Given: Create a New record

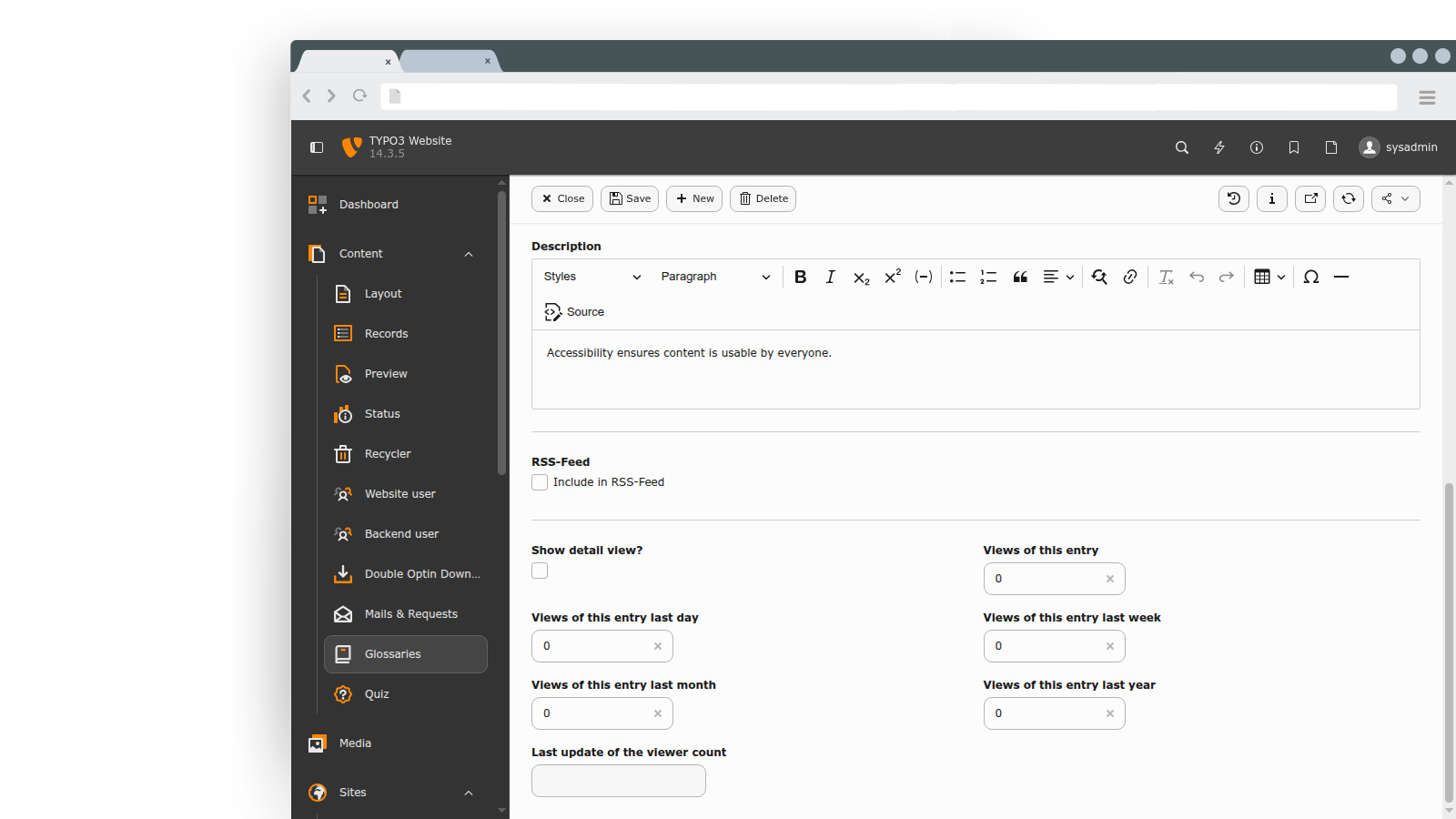Looking at the screenshot, I should [694, 198].
